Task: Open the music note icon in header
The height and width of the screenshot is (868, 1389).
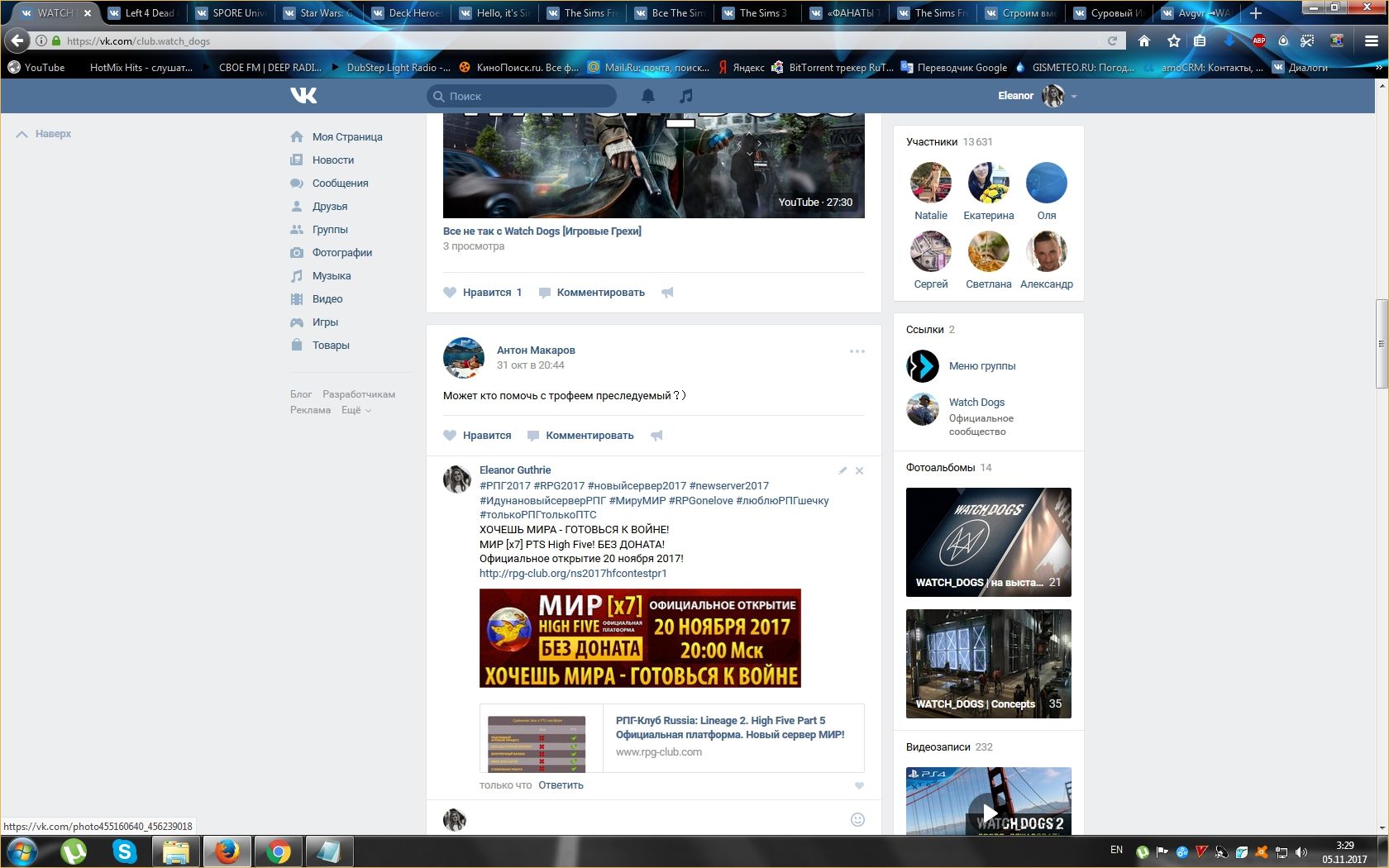Action: point(685,96)
